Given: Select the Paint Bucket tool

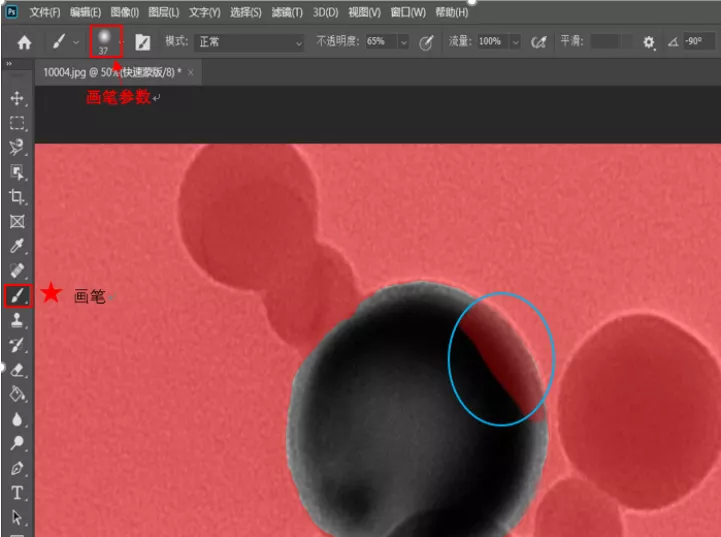Looking at the screenshot, I should (x=17, y=394).
